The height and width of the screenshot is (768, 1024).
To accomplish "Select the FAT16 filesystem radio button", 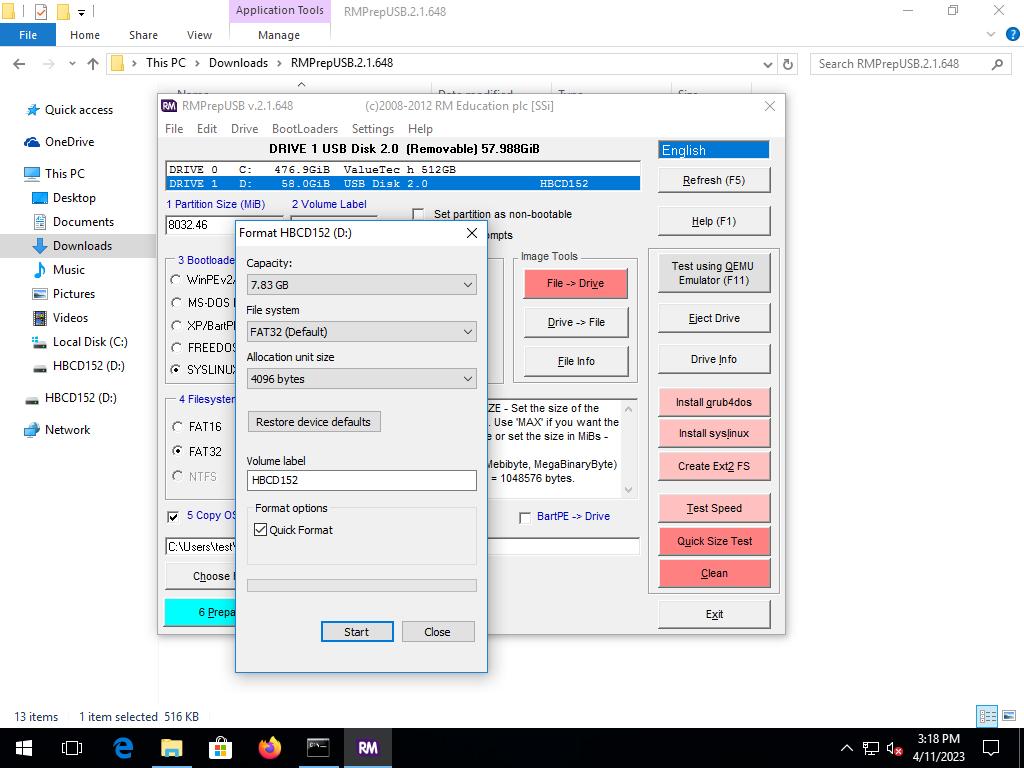I will (177, 427).
